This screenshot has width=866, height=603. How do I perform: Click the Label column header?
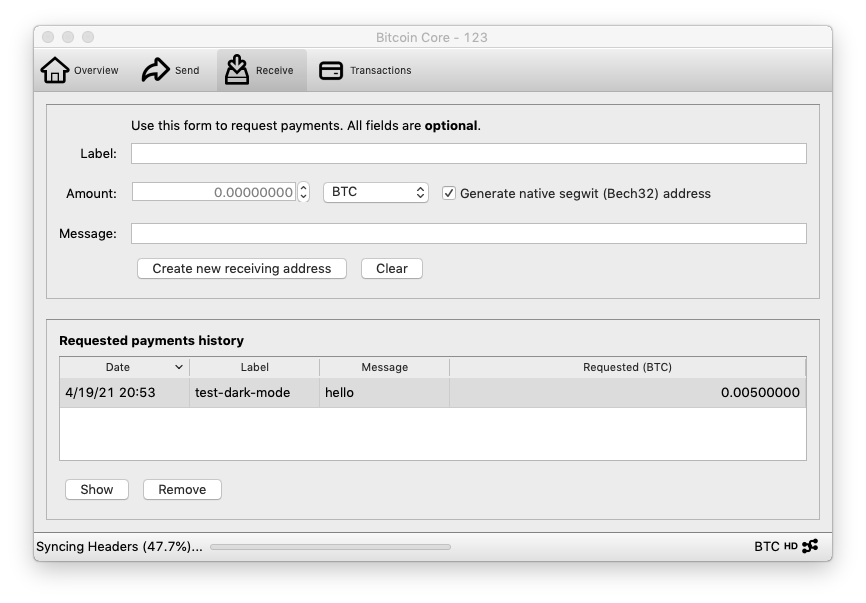point(255,367)
